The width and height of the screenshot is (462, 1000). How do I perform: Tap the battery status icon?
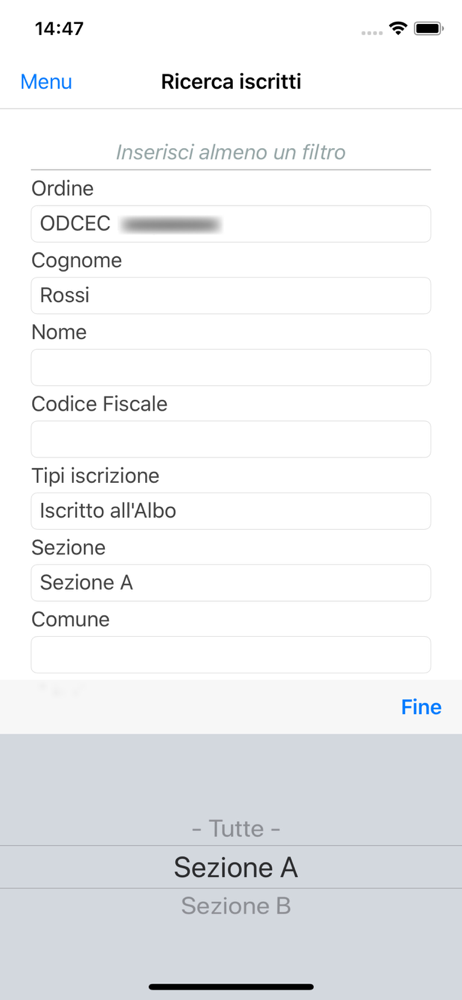[x=429, y=29]
